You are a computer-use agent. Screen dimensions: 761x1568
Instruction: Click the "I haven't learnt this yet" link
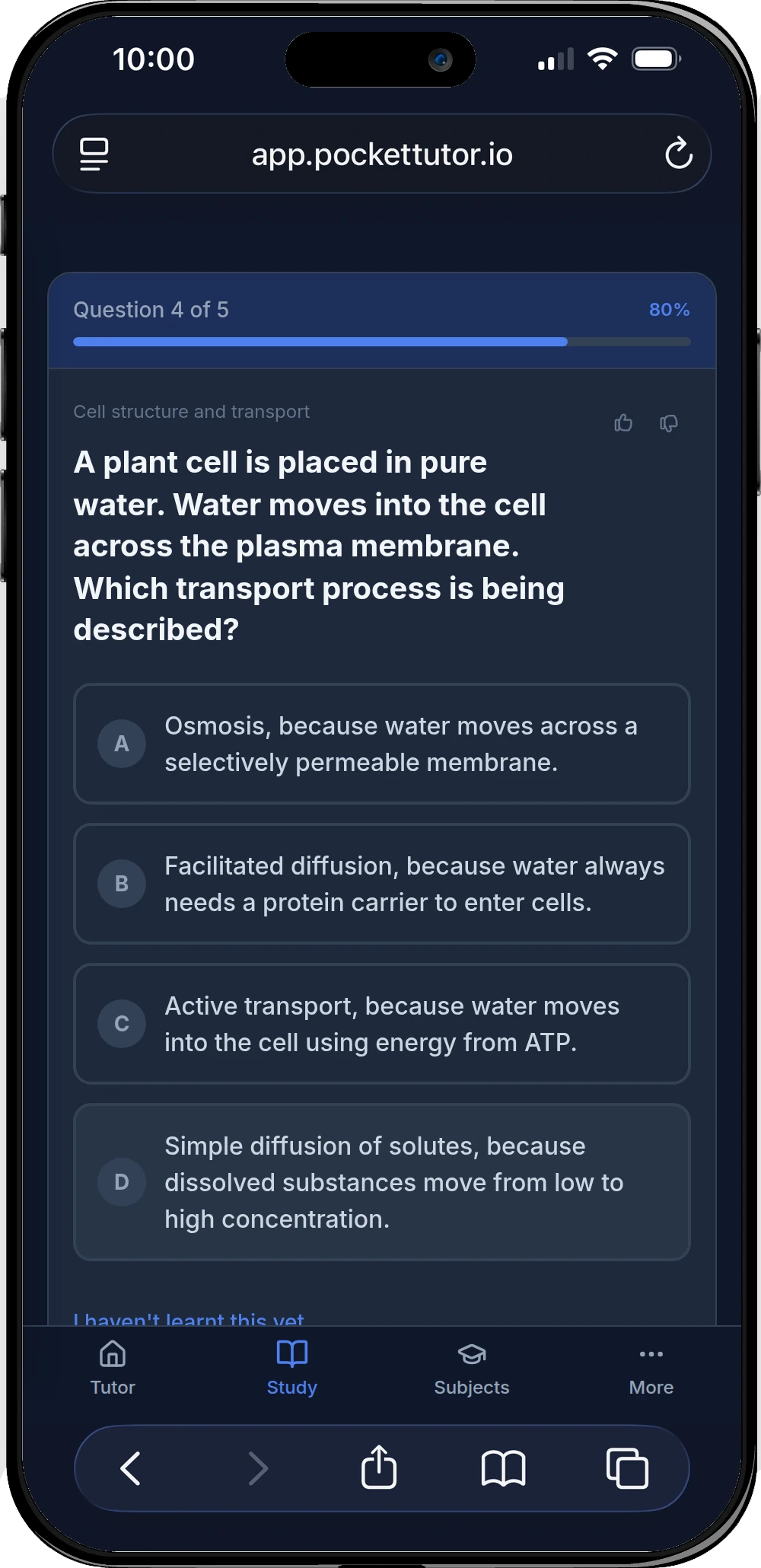pos(189,1318)
